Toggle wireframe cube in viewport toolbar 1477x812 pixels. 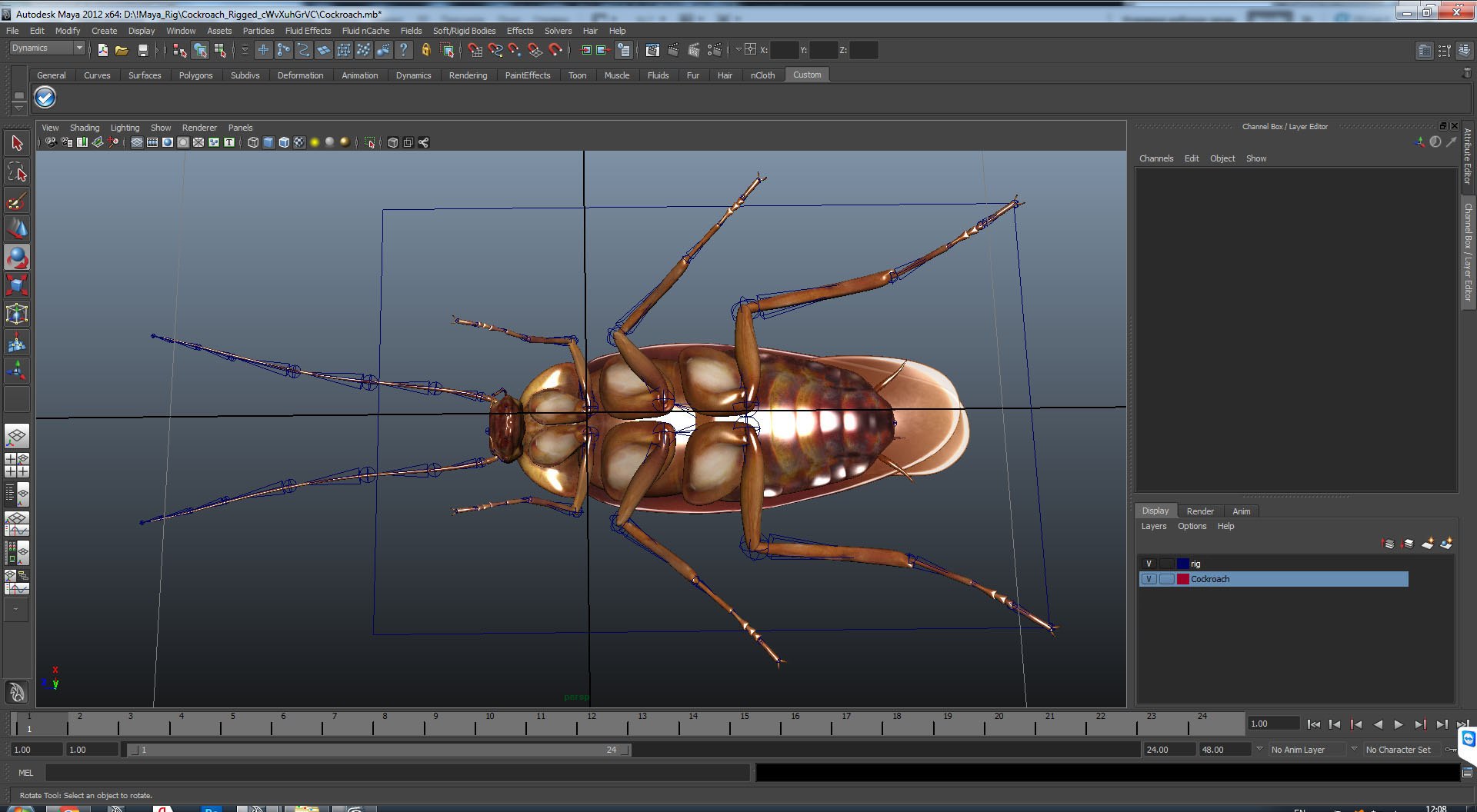pyautogui.click(x=253, y=142)
